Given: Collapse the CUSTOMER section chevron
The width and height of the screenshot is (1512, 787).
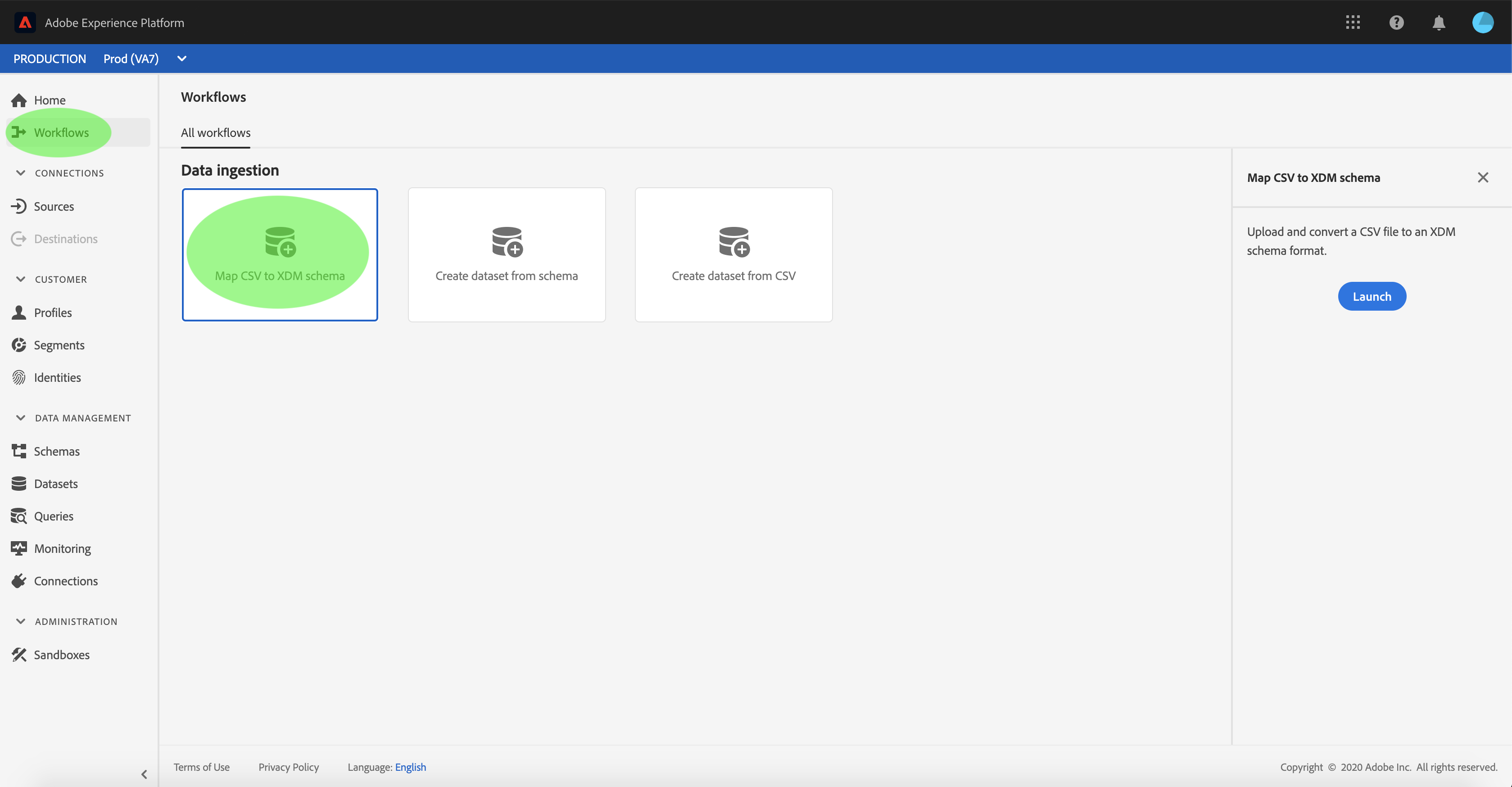Looking at the screenshot, I should tap(21, 279).
